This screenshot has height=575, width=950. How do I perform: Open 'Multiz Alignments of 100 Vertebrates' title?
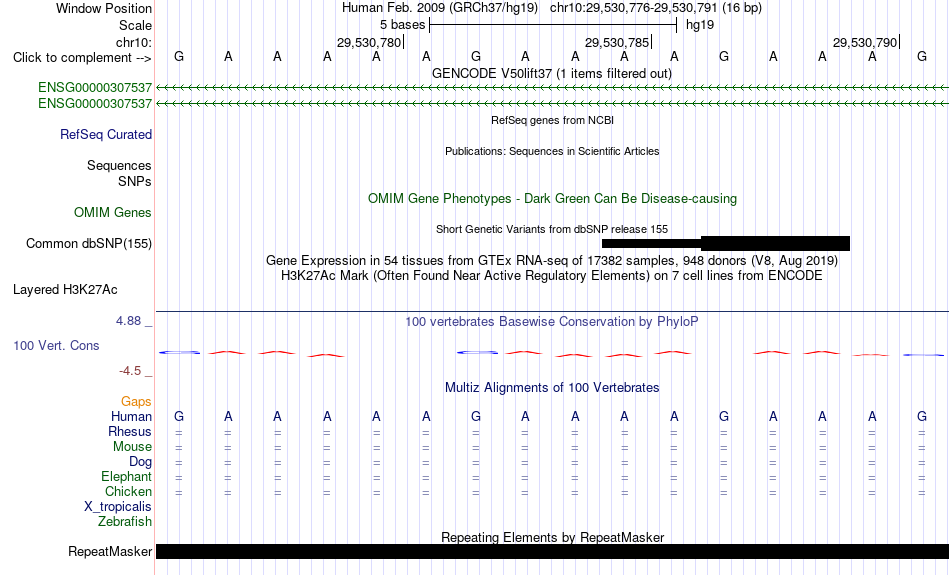click(x=552, y=388)
